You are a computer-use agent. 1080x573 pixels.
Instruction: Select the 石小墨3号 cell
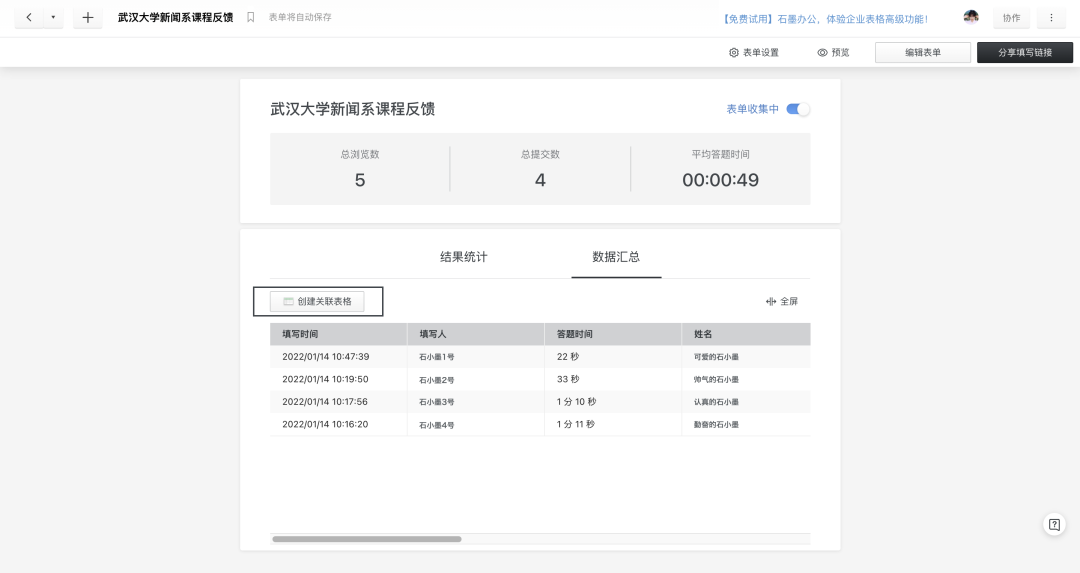pos(476,402)
